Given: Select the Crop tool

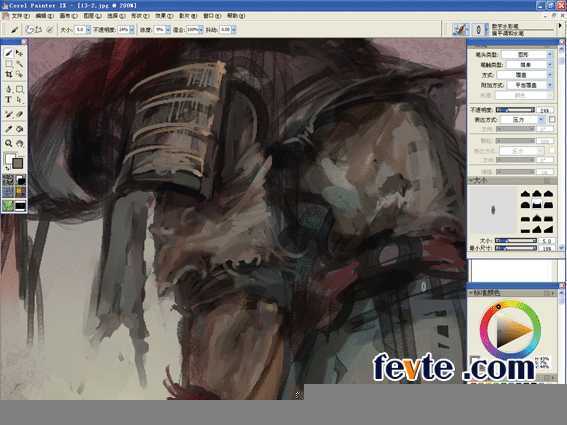Looking at the screenshot, I should (x=9, y=75).
